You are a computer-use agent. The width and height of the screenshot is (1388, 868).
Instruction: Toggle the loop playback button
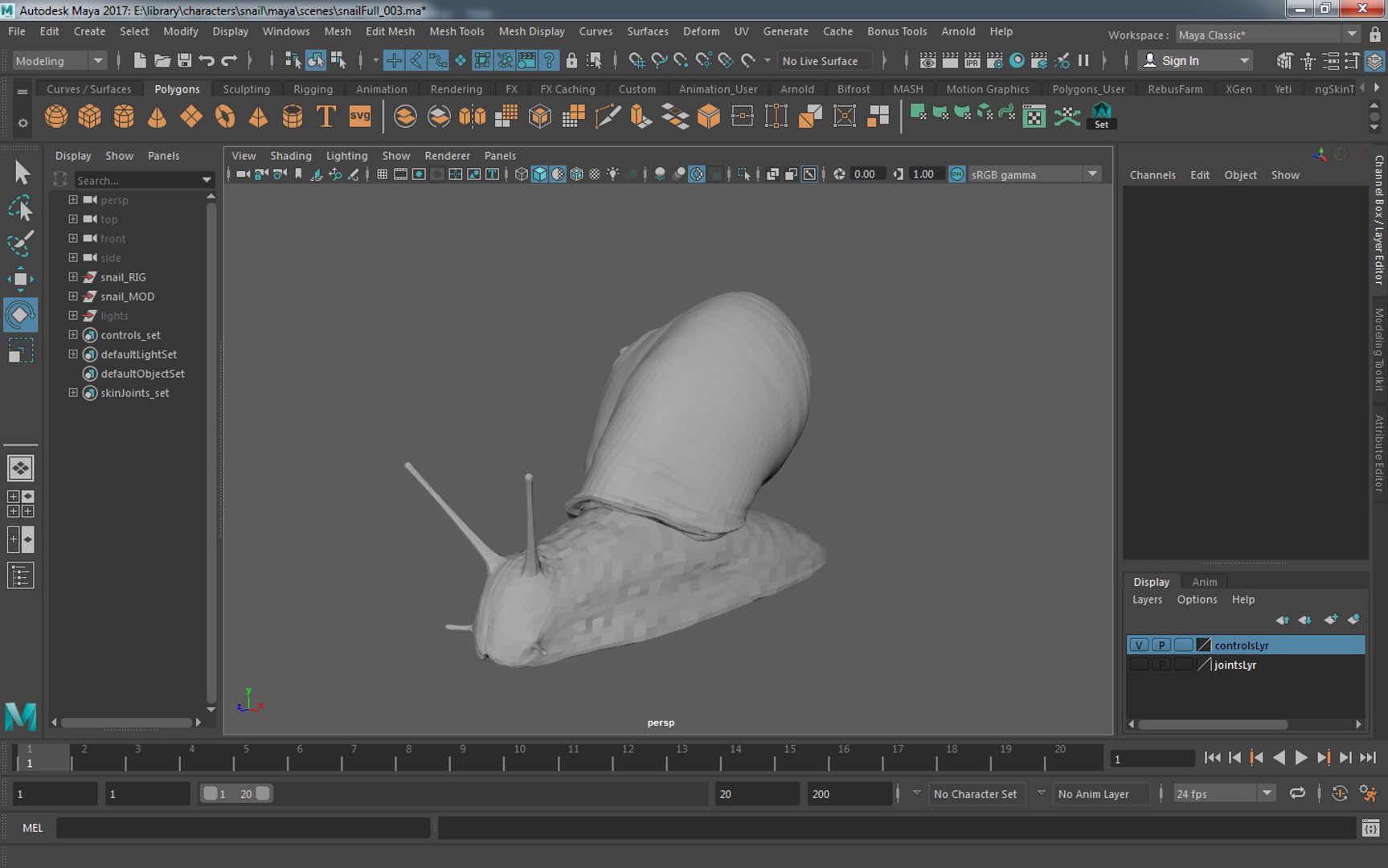1297,794
